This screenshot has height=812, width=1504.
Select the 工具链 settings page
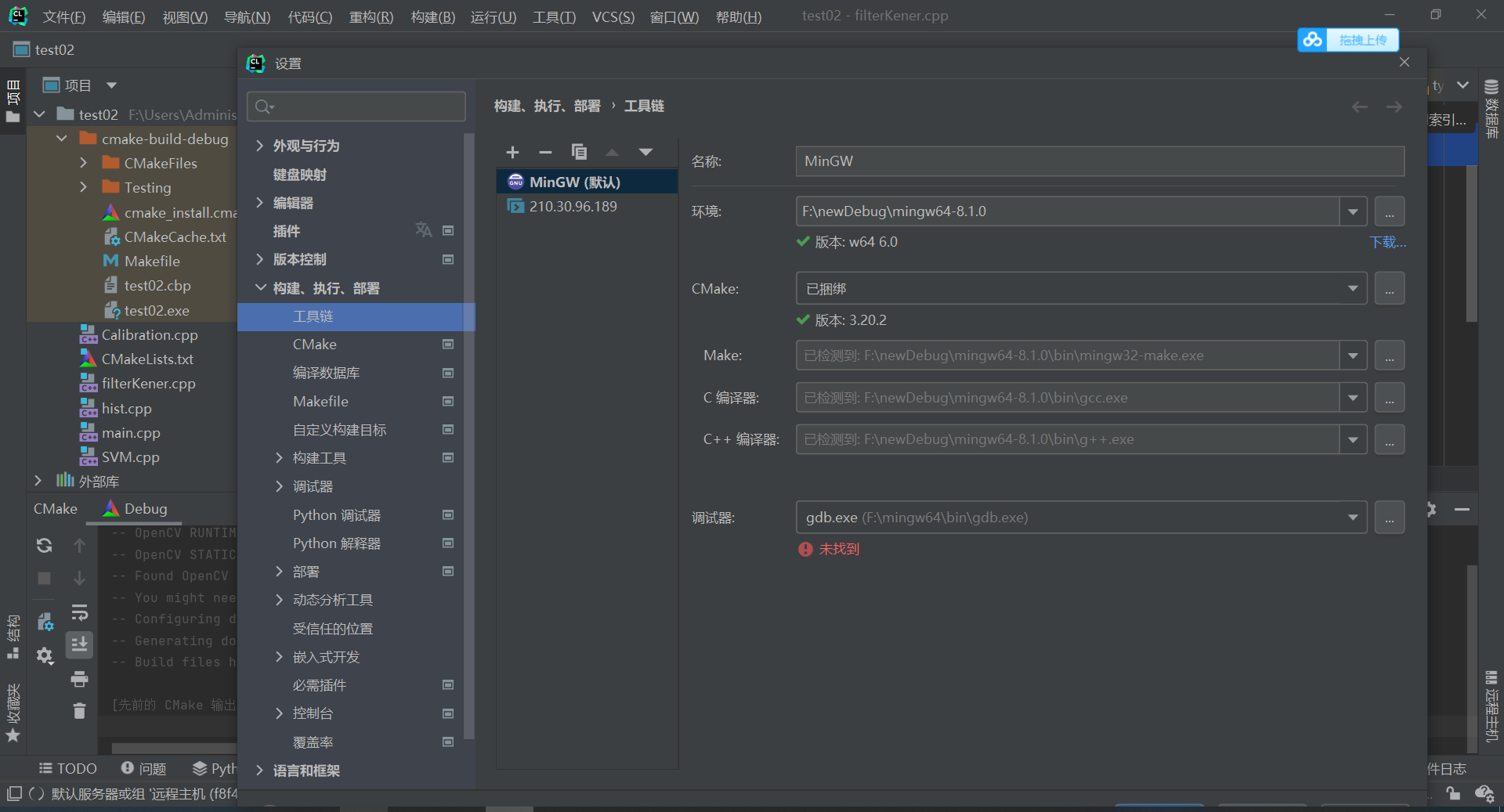click(313, 316)
